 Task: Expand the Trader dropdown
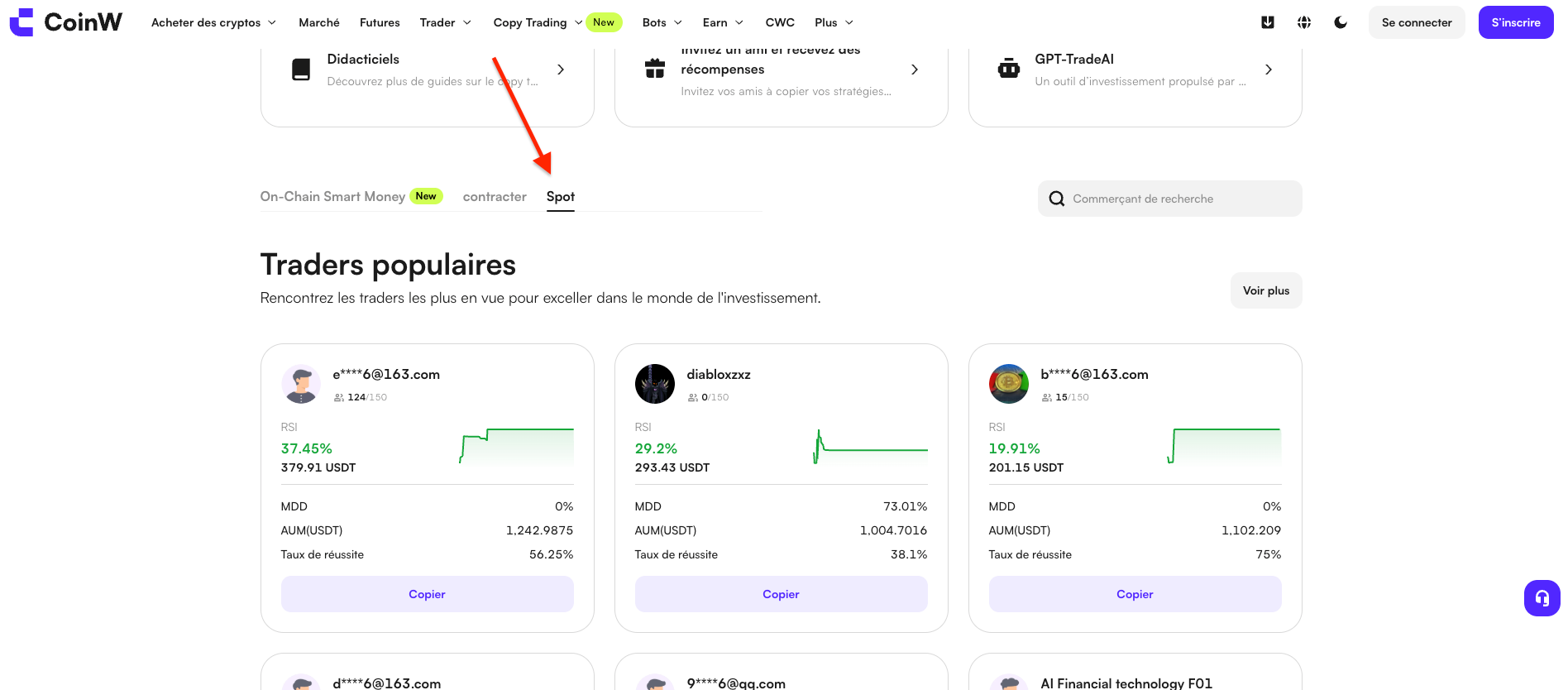click(x=445, y=22)
